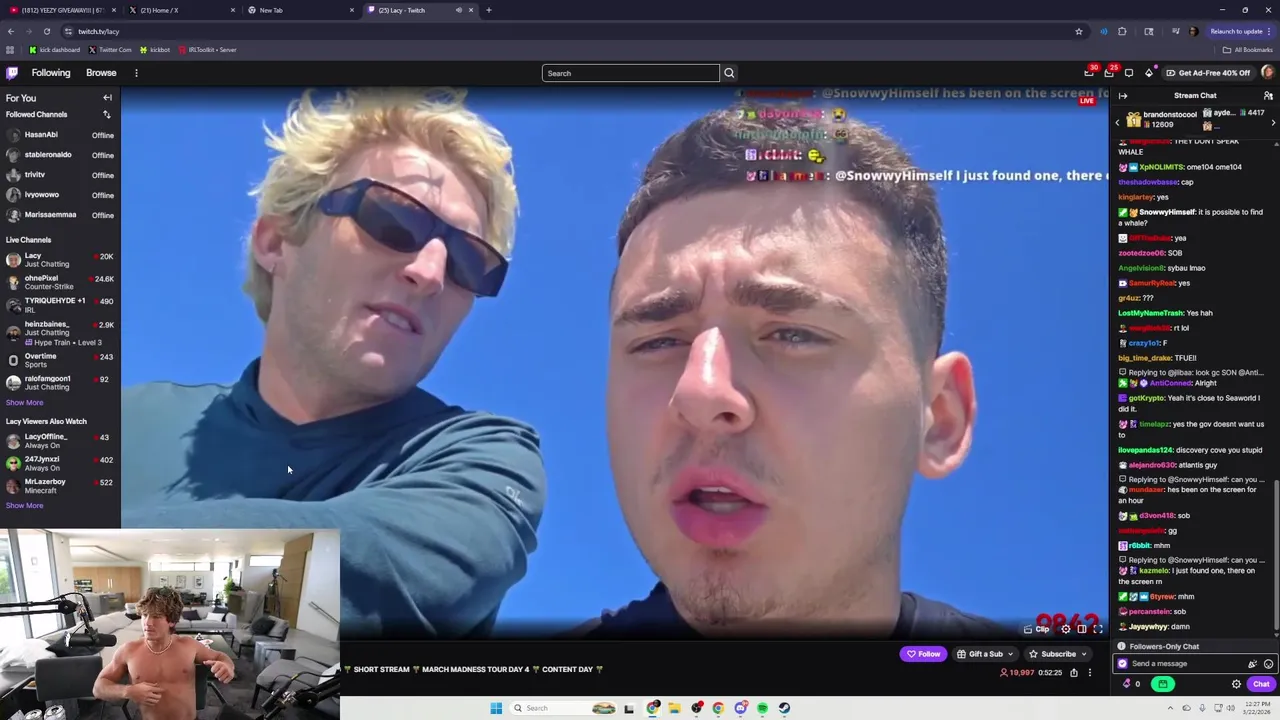Image resolution: width=1280 pixels, height=720 pixels.
Task: Click Get Ad-Free 40% Off button
Action: click(x=1207, y=73)
